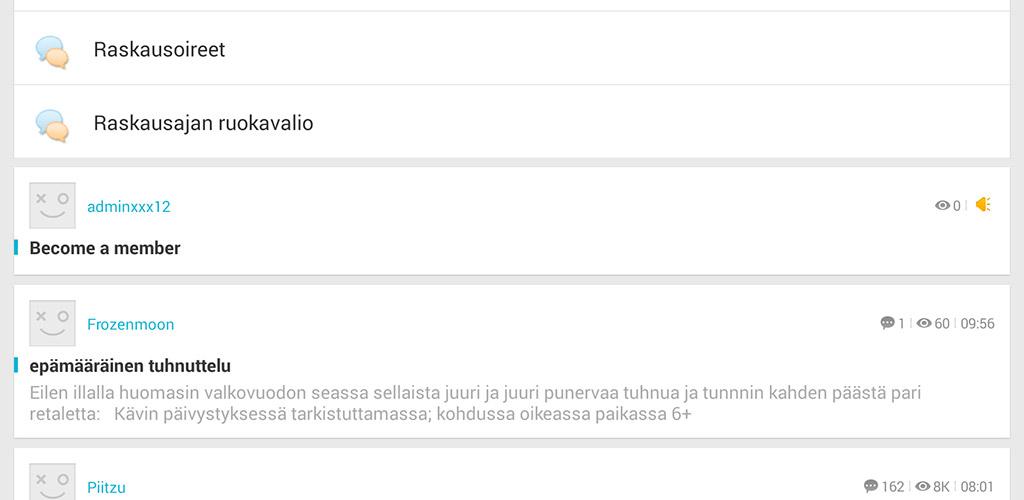Image resolution: width=1024 pixels, height=500 pixels.
Task: Click the views eye icon on Frozenmoon's post
Action: coord(924,323)
